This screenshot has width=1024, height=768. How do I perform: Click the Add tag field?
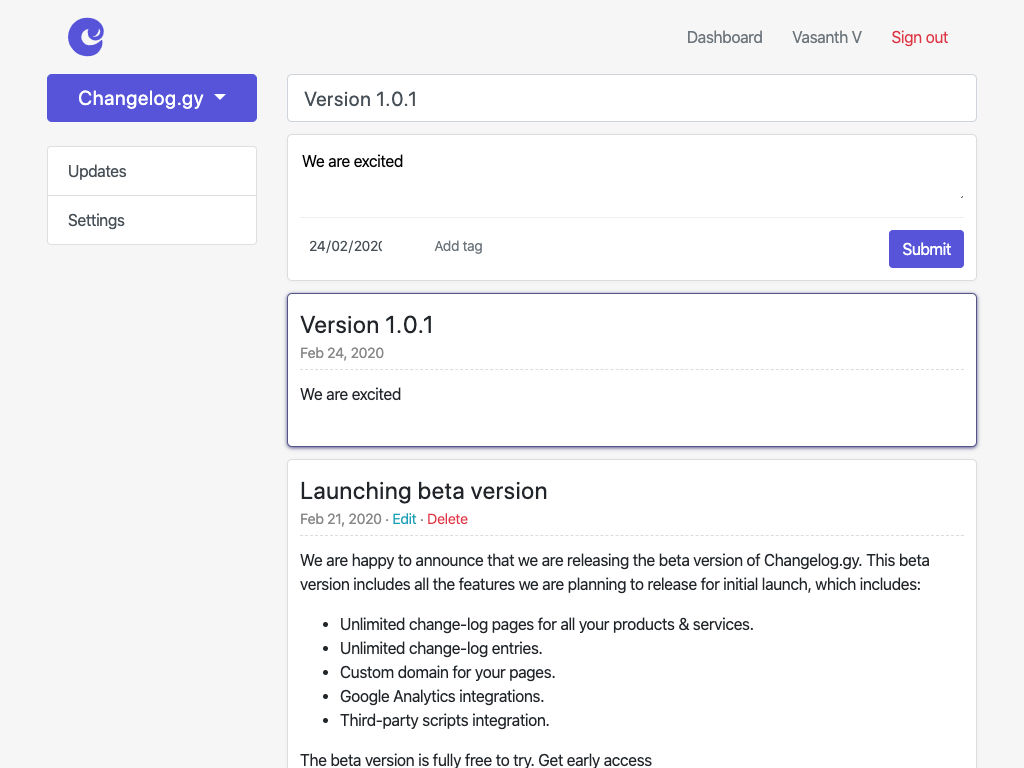coord(458,246)
